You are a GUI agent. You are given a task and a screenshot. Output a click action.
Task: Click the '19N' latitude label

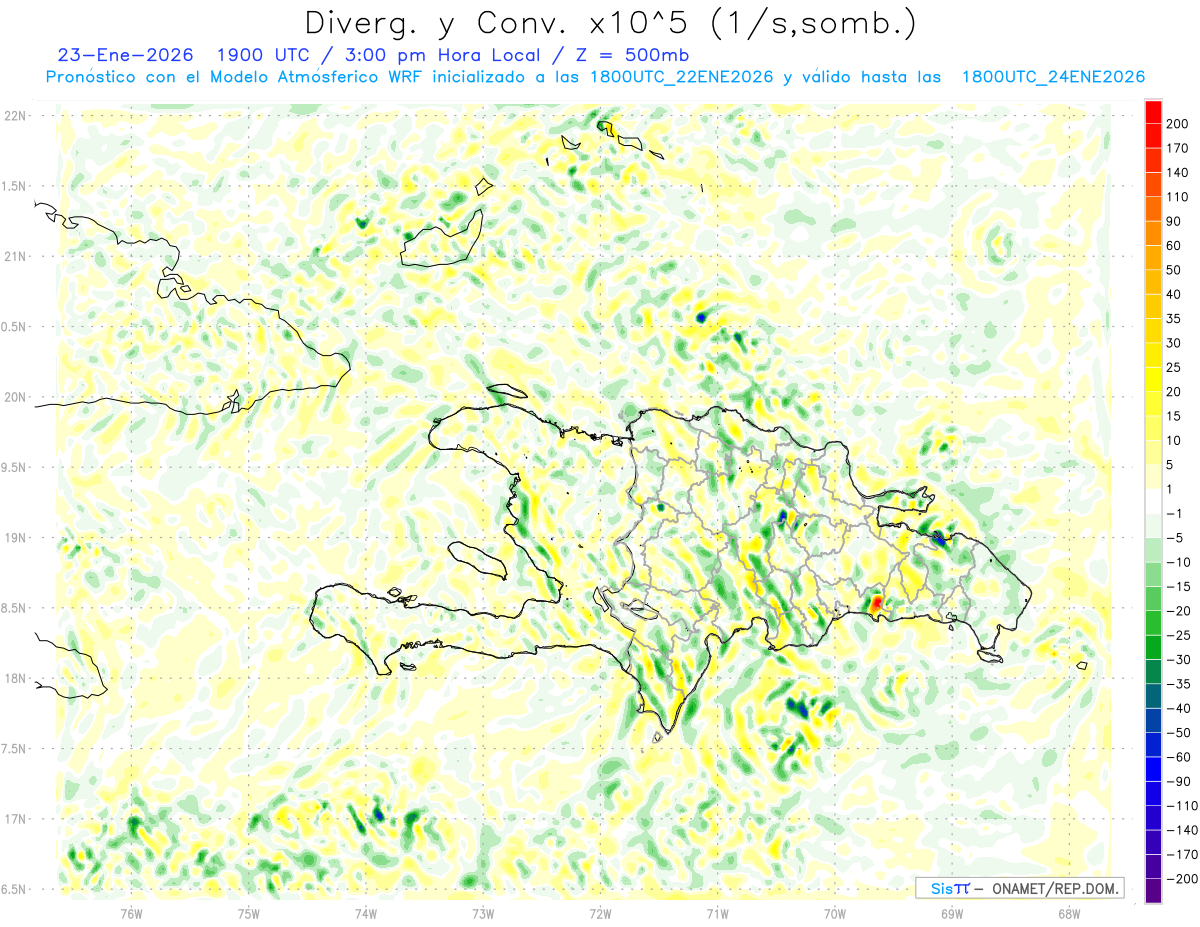[14, 538]
